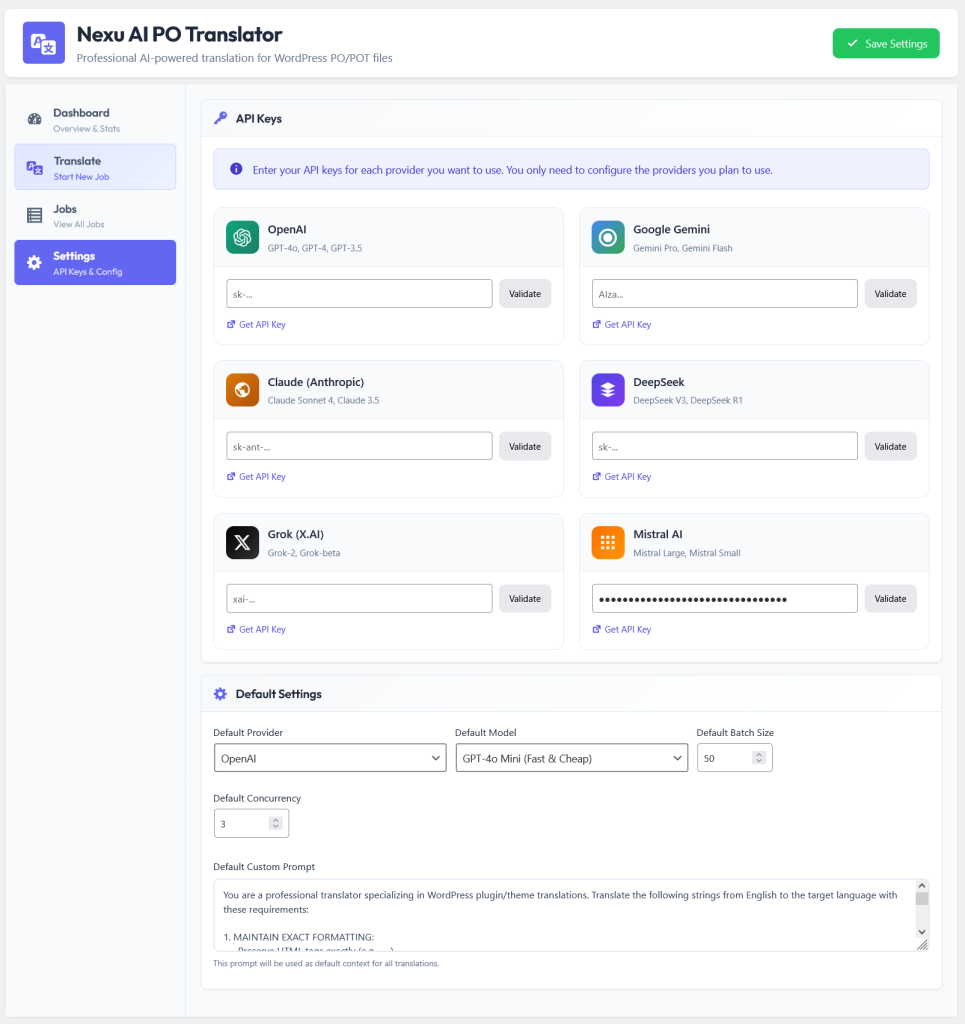This screenshot has width=965, height=1024.
Task: Validate the DeepSeek API key
Action: pyautogui.click(x=891, y=446)
